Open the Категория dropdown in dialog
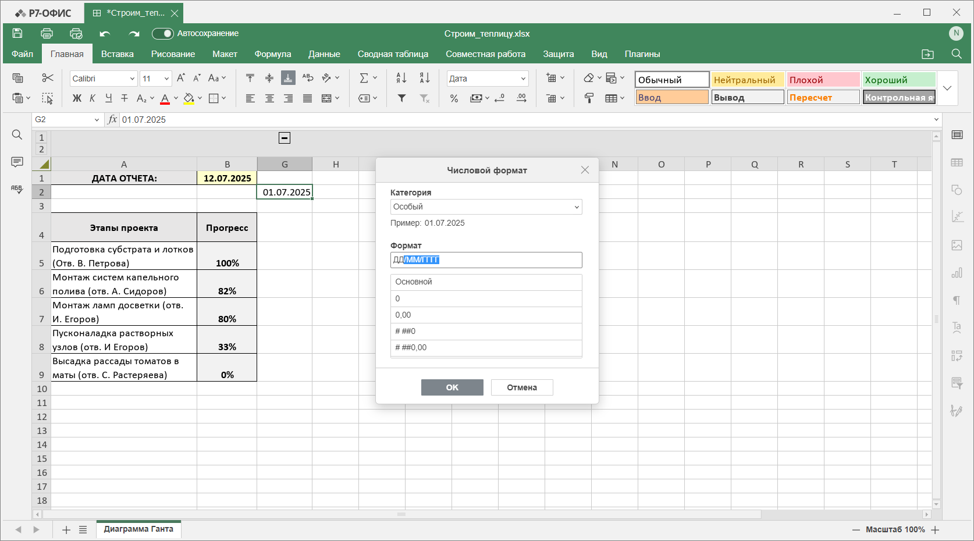974x541 pixels. (486, 207)
